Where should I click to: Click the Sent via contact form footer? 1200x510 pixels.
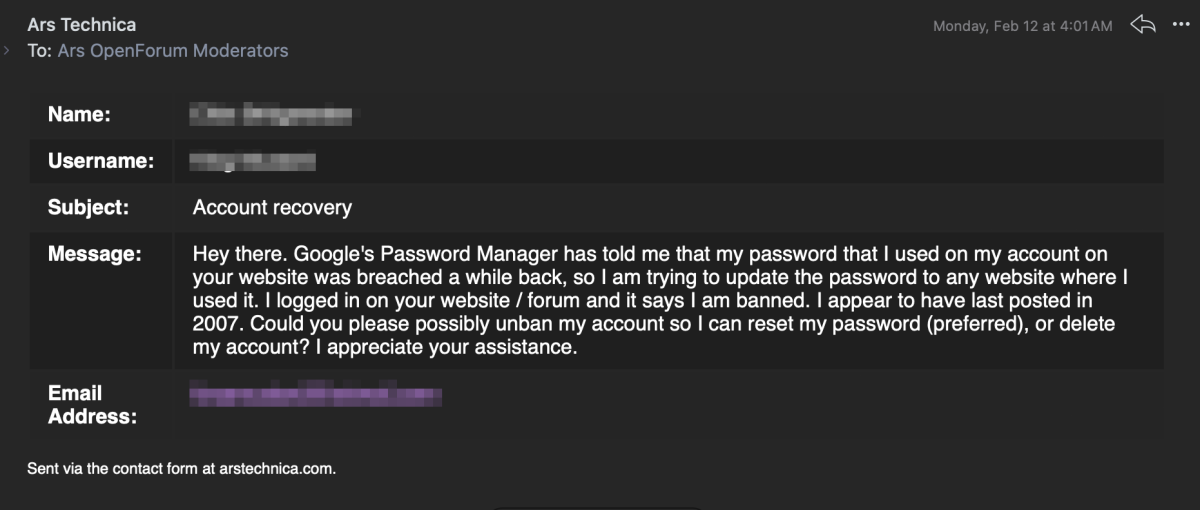(182, 468)
